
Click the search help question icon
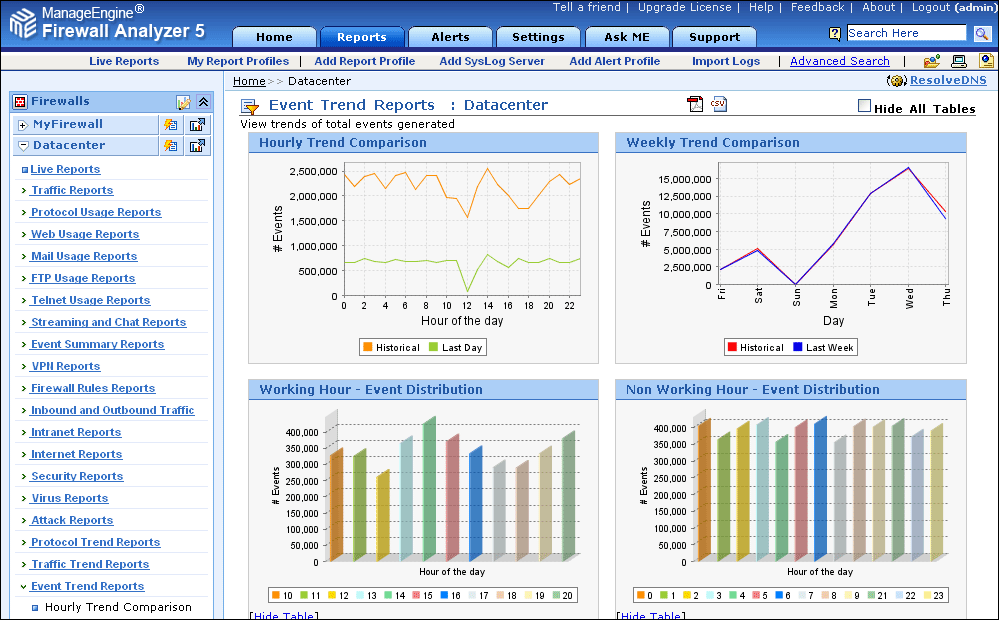pyautogui.click(x=835, y=34)
